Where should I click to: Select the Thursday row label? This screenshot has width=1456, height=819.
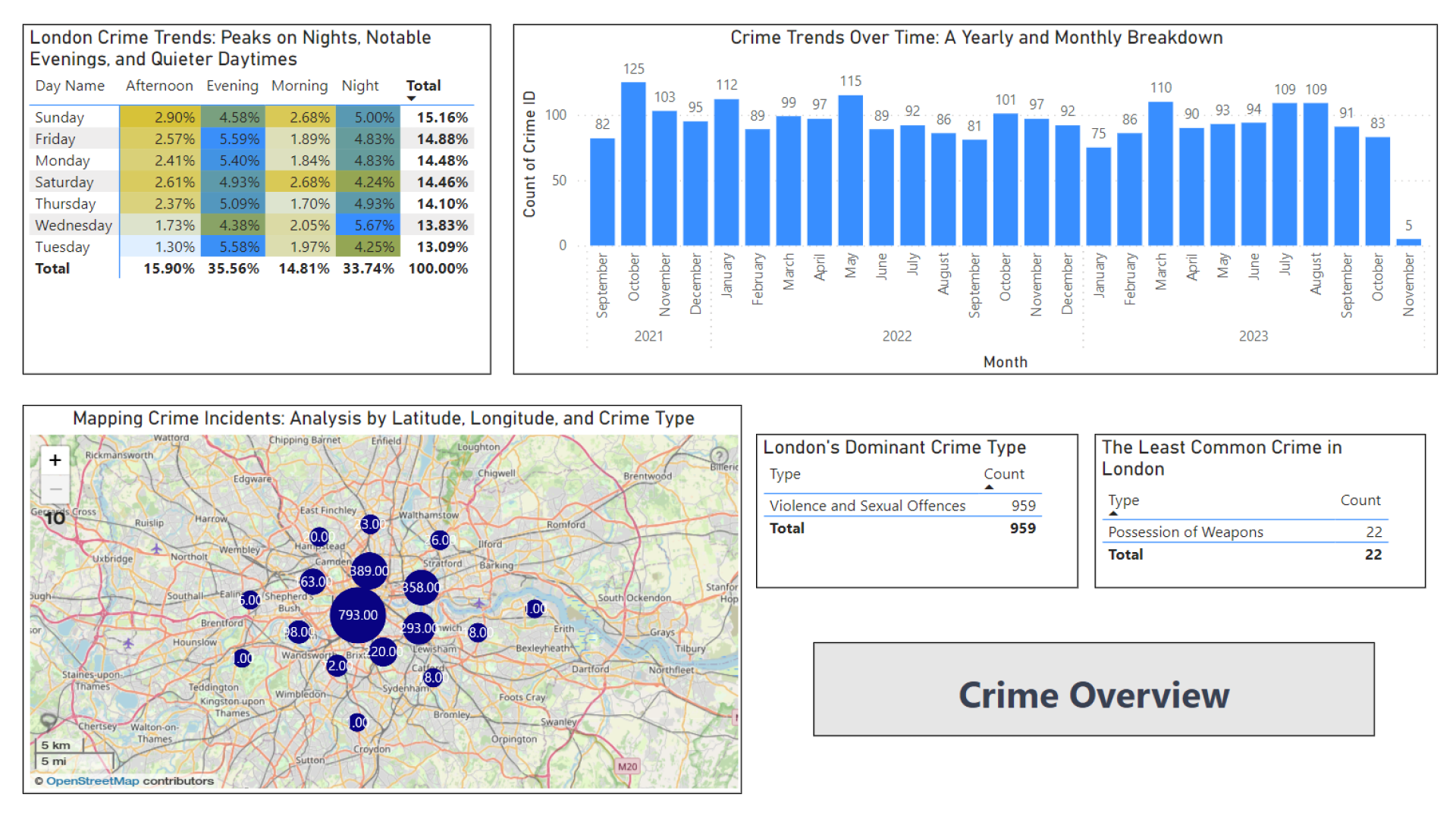[x=65, y=204]
